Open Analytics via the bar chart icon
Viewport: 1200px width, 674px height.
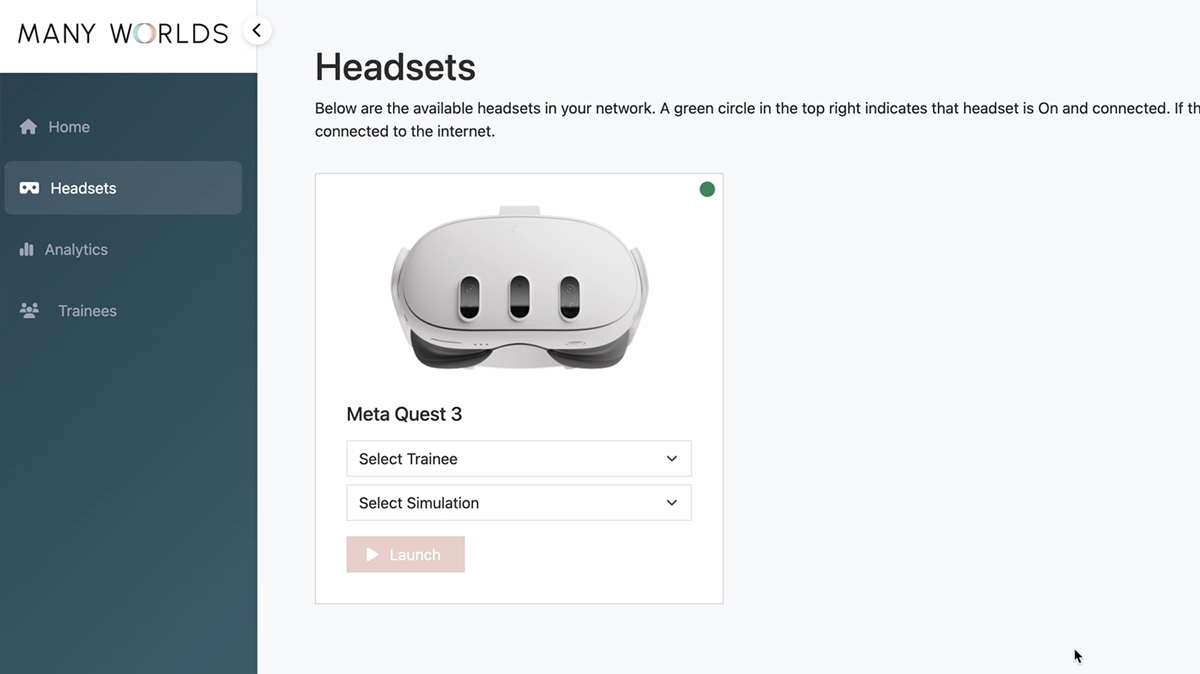pos(27,249)
